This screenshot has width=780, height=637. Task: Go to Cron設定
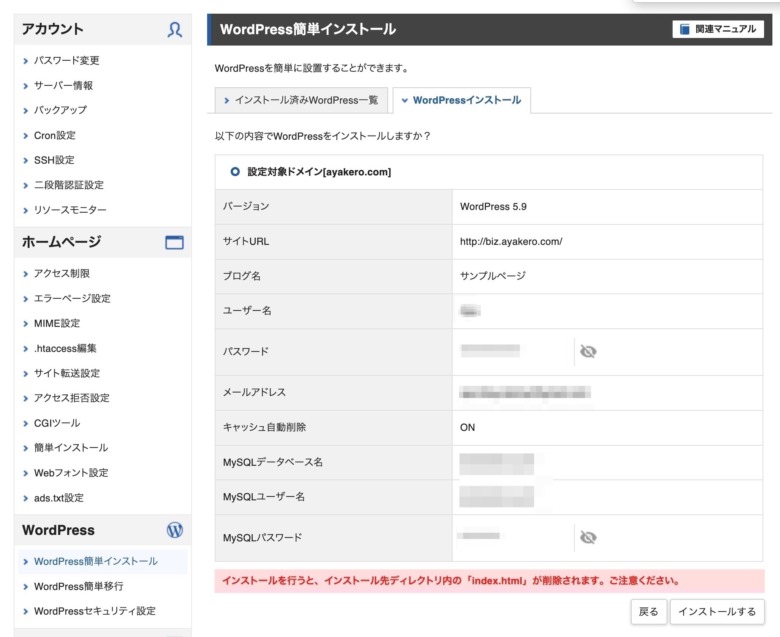pos(55,135)
